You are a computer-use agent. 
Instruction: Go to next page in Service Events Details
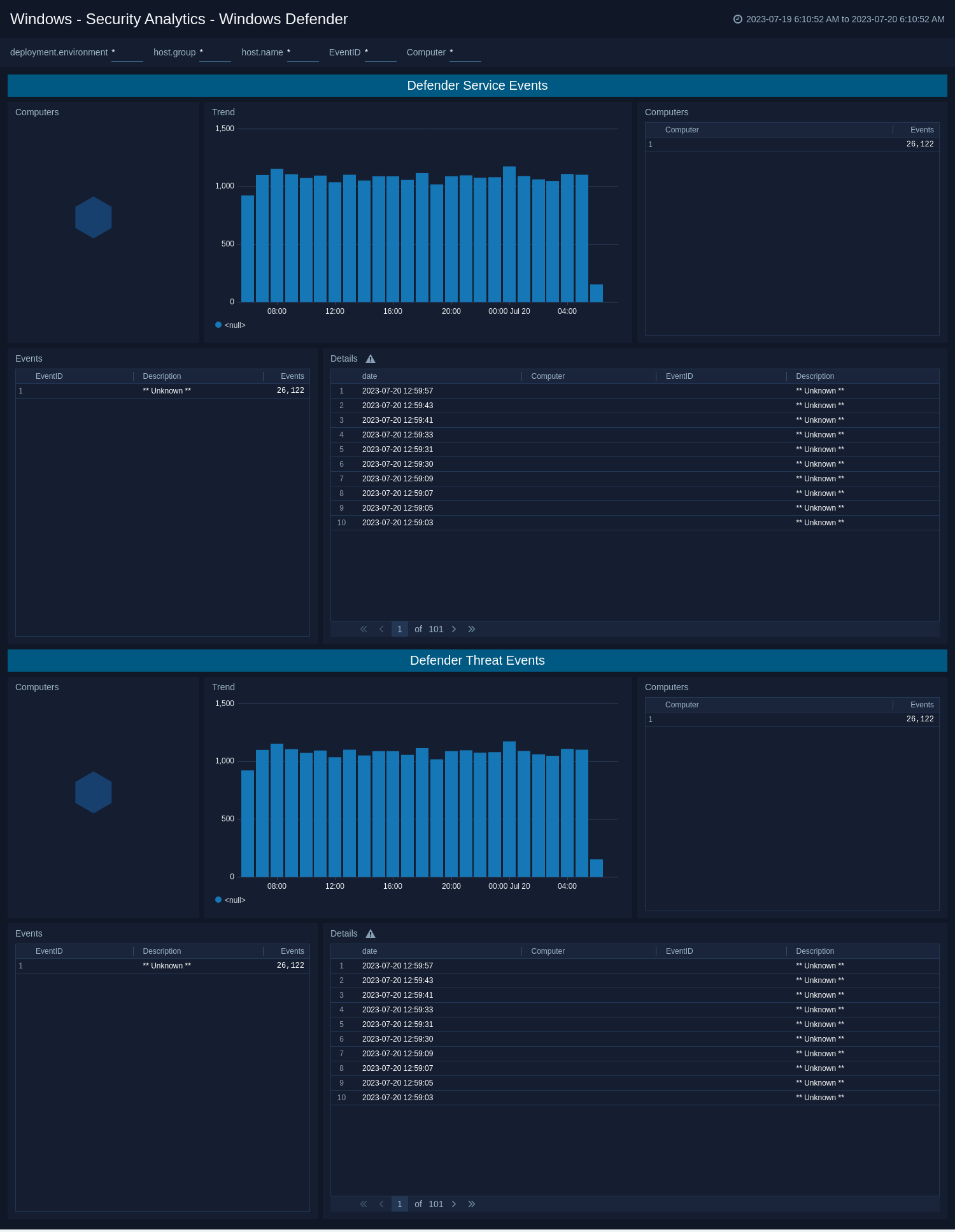pyautogui.click(x=454, y=629)
